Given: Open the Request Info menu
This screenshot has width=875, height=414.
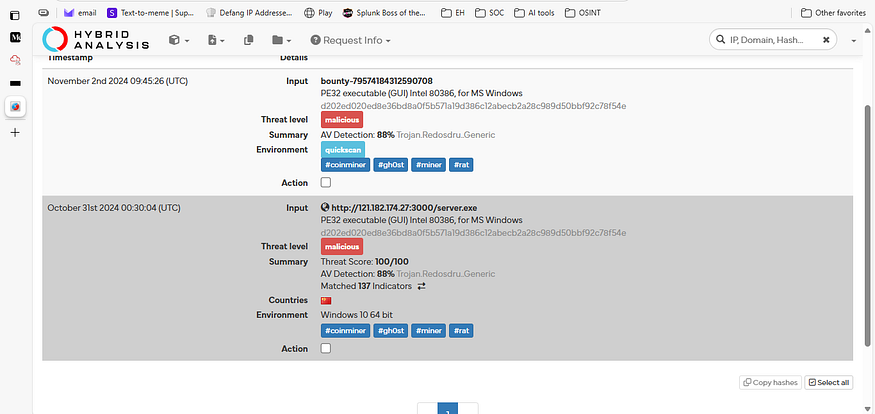Looking at the screenshot, I should tap(350, 40).
